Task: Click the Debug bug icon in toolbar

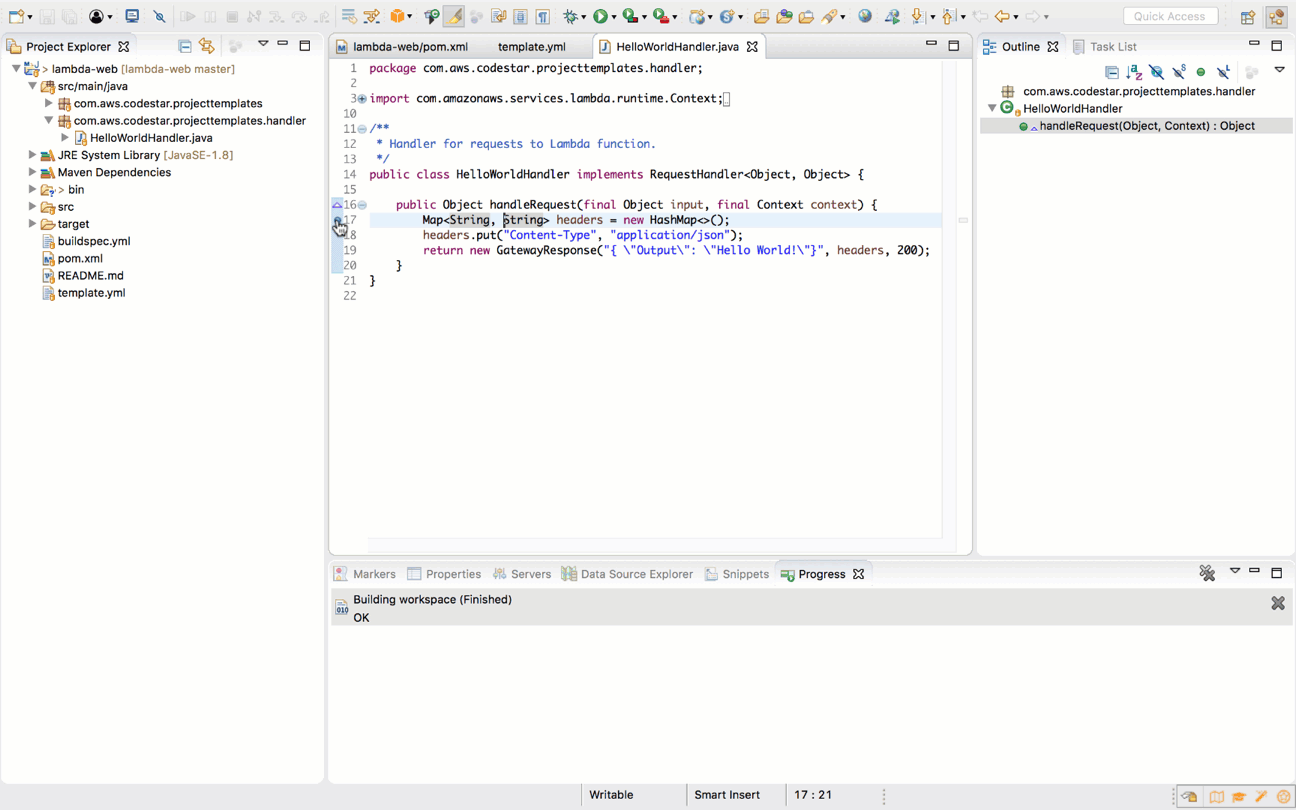Action: [571, 16]
